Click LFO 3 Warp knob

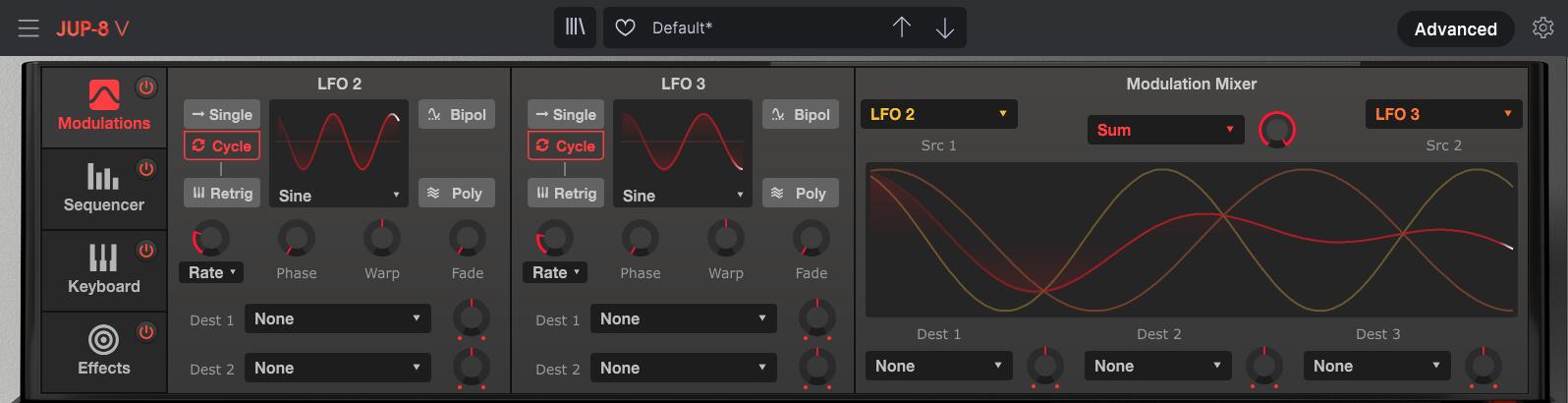[725, 238]
